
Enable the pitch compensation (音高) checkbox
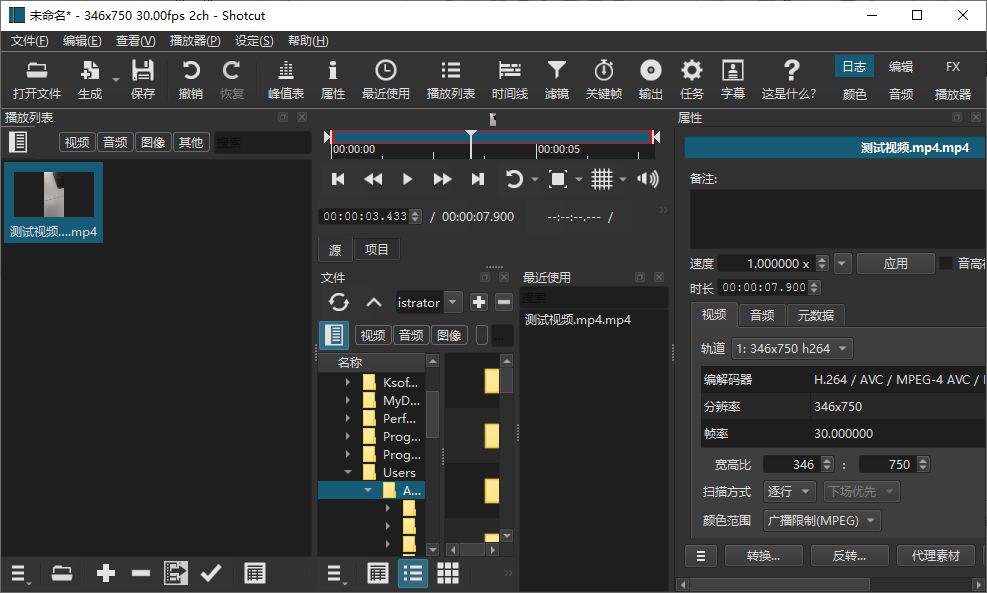pyautogui.click(x=945, y=263)
